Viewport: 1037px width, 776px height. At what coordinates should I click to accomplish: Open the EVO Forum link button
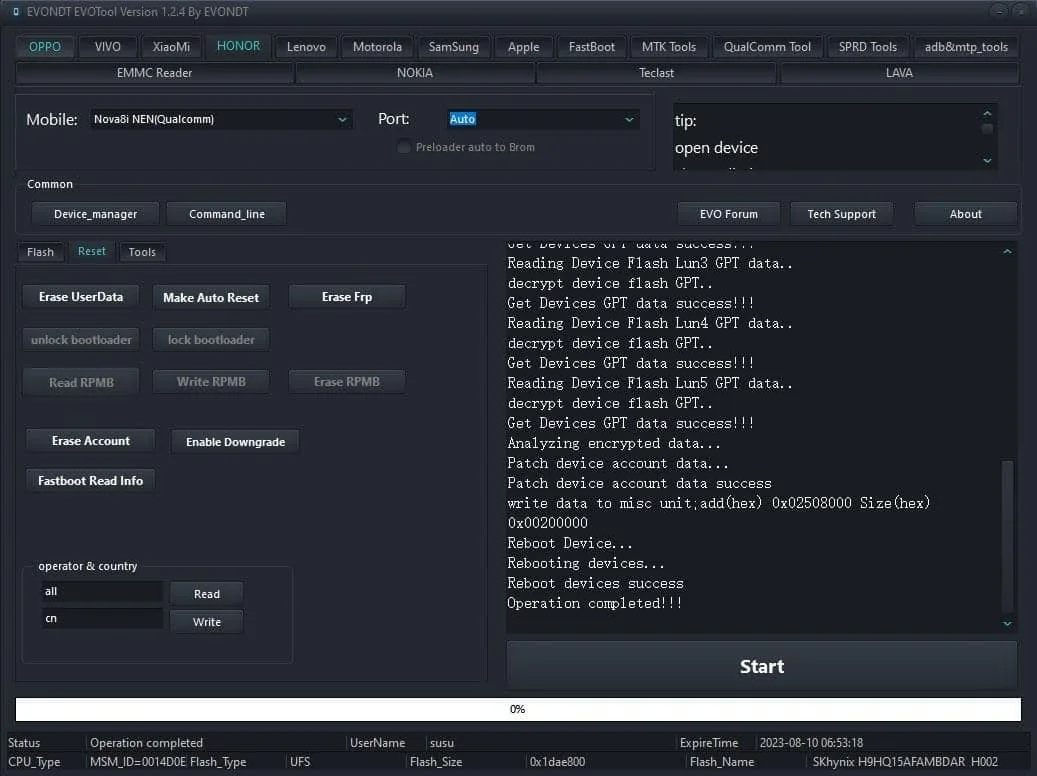728,214
